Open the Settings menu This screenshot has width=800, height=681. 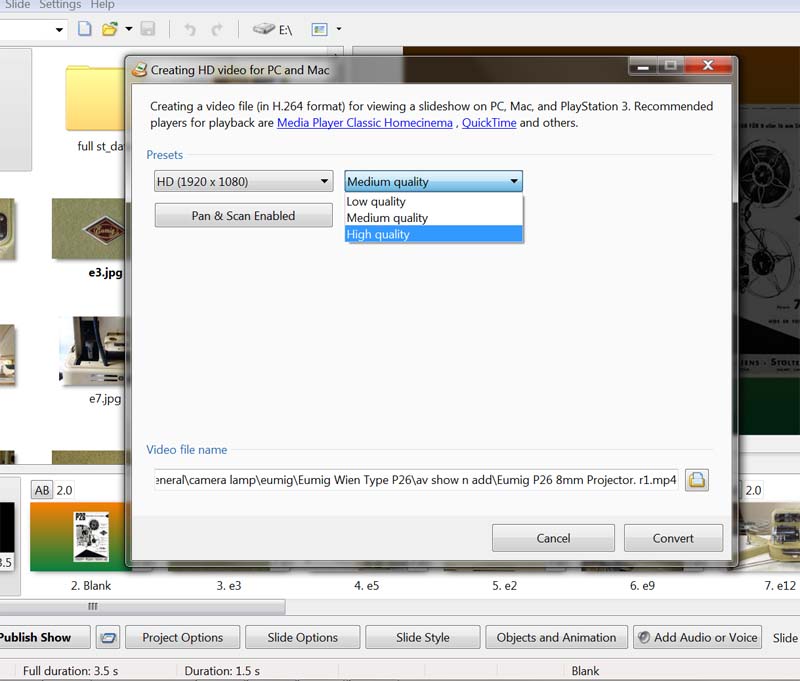point(60,5)
